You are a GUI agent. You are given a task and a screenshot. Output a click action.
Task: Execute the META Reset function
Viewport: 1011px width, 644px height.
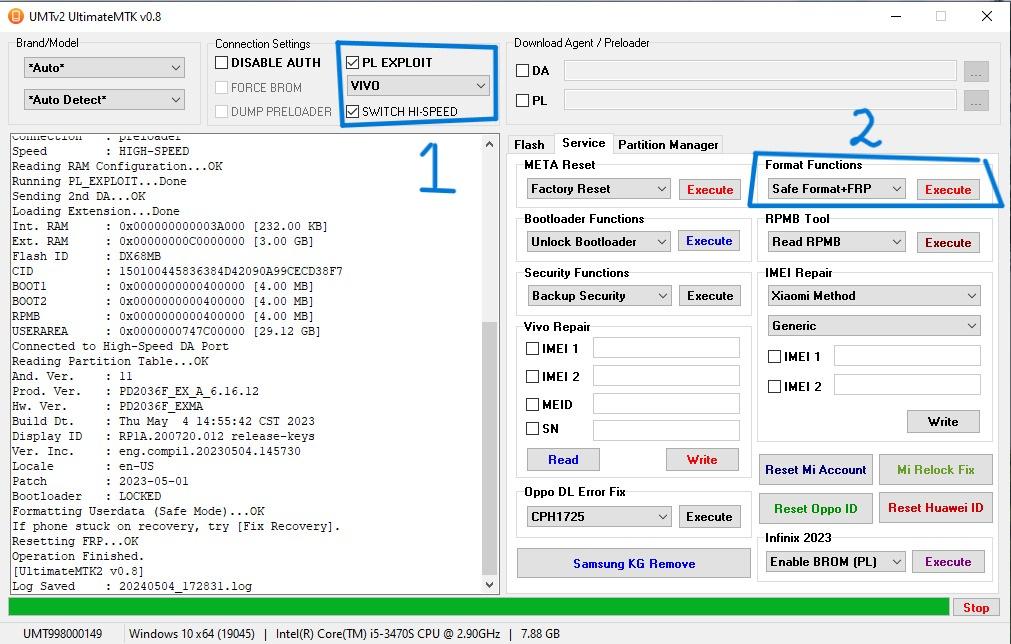(x=710, y=190)
